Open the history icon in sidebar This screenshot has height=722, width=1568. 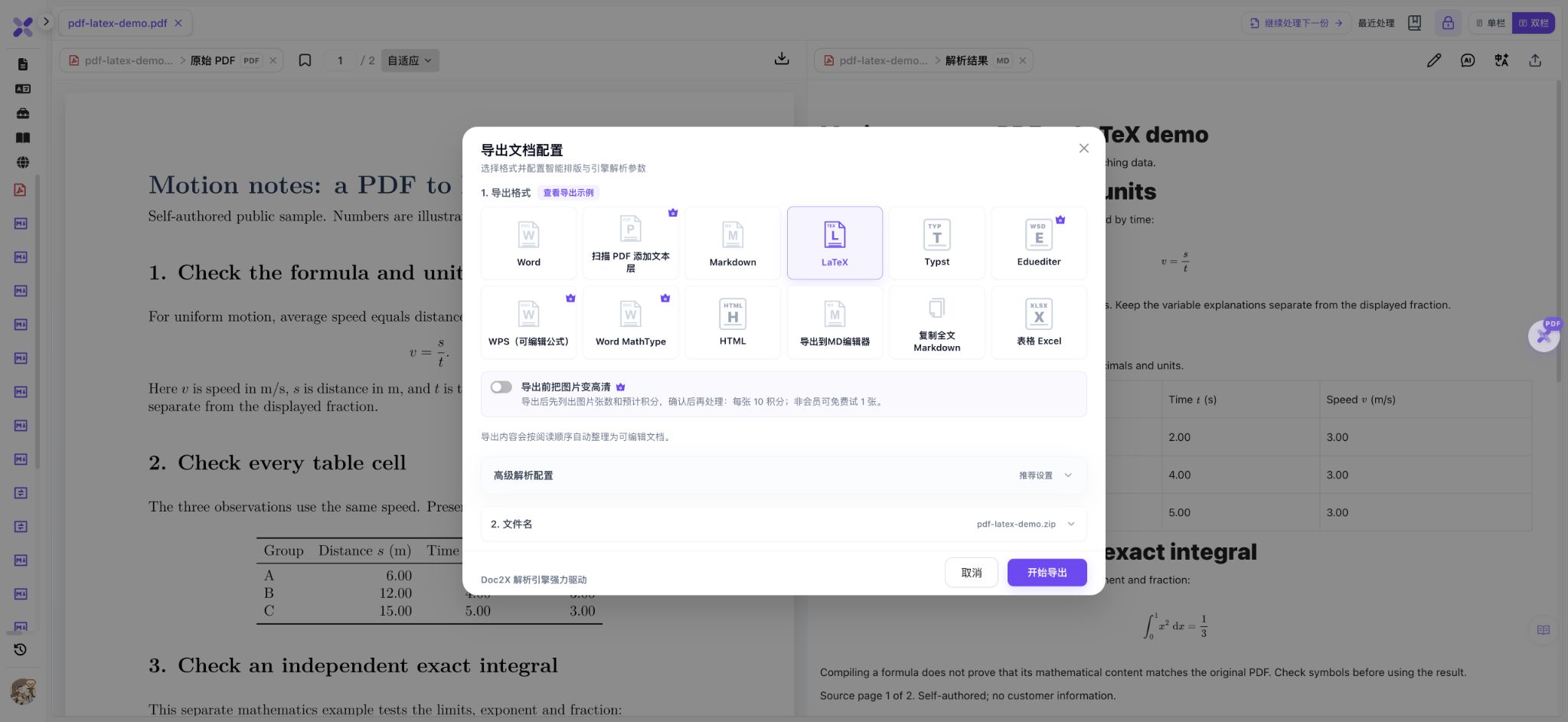(21, 649)
